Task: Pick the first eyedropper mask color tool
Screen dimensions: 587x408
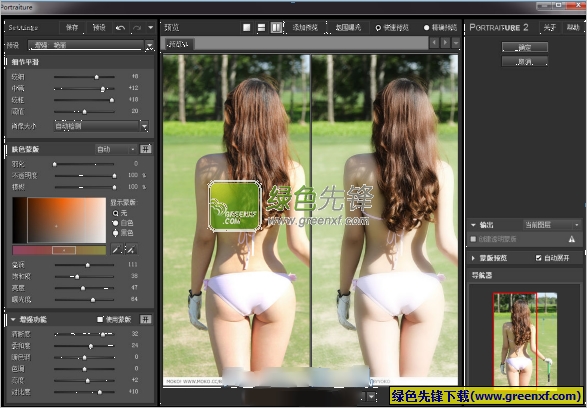Action: click(x=117, y=249)
